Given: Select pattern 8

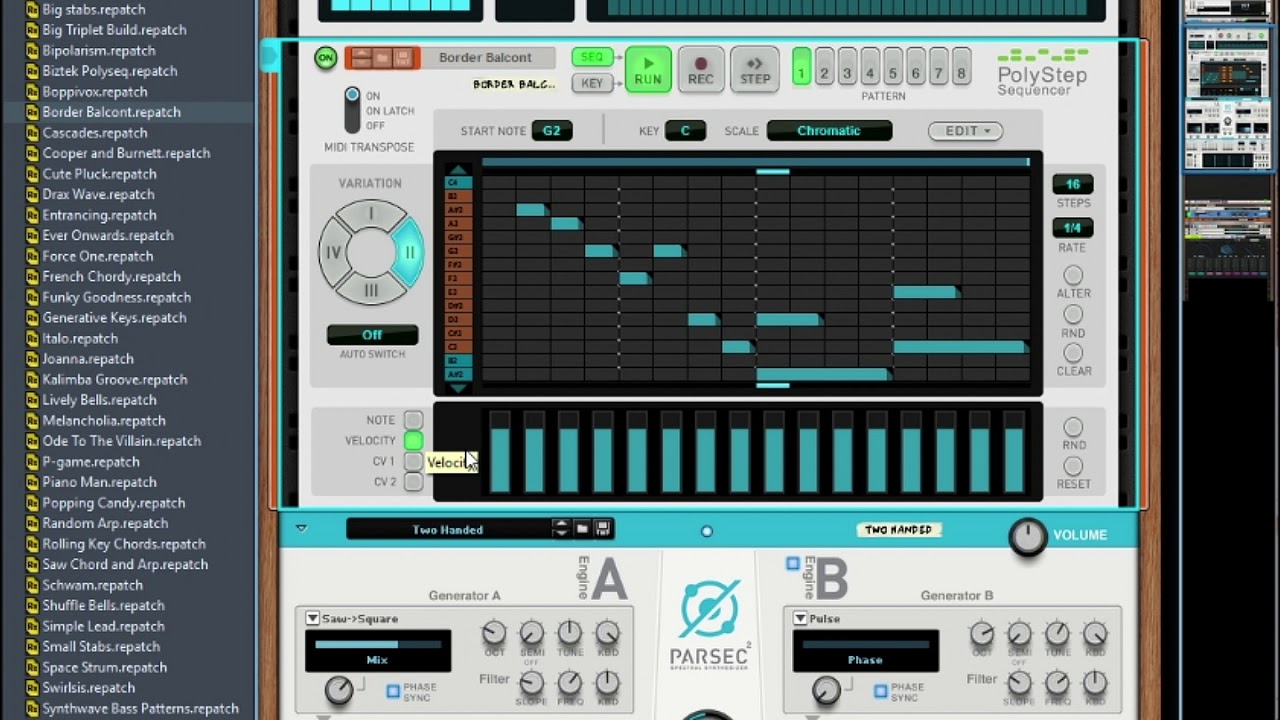Looking at the screenshot, I should pos(961,66).
